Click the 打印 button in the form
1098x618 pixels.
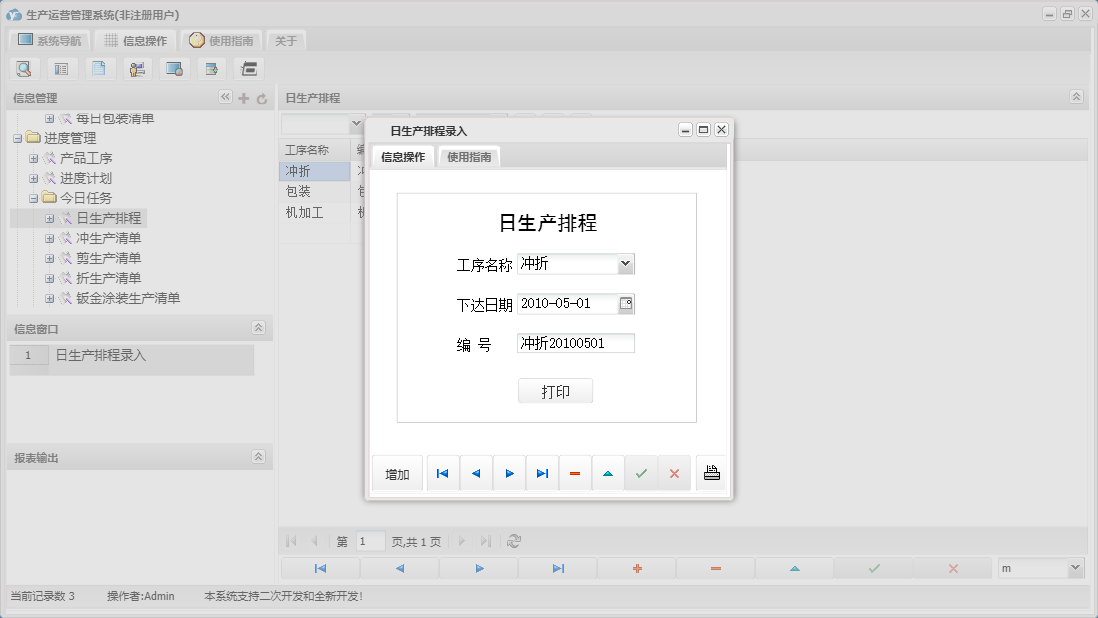tap(555, 390)
